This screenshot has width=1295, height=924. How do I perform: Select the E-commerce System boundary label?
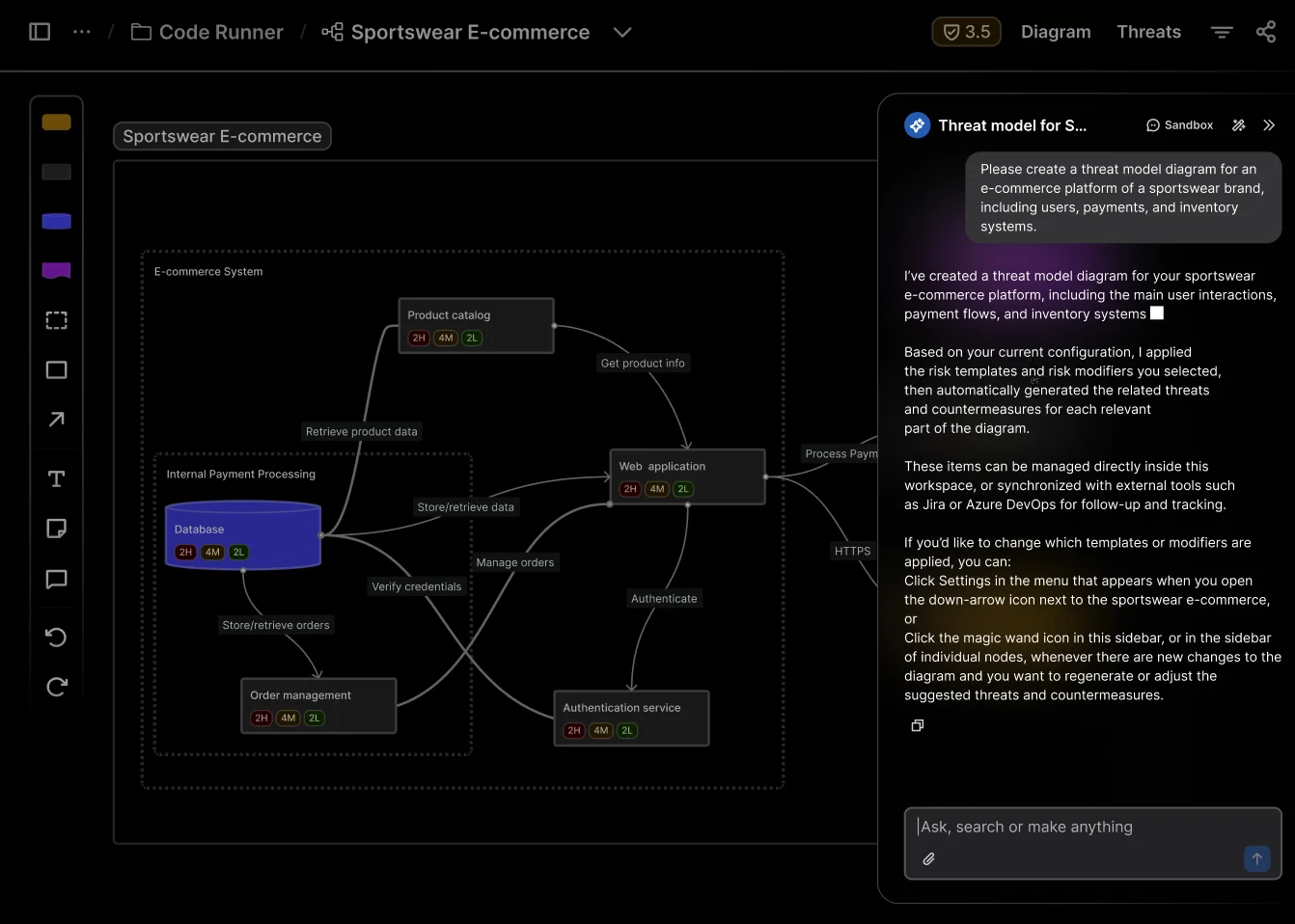tap(208, 272)
